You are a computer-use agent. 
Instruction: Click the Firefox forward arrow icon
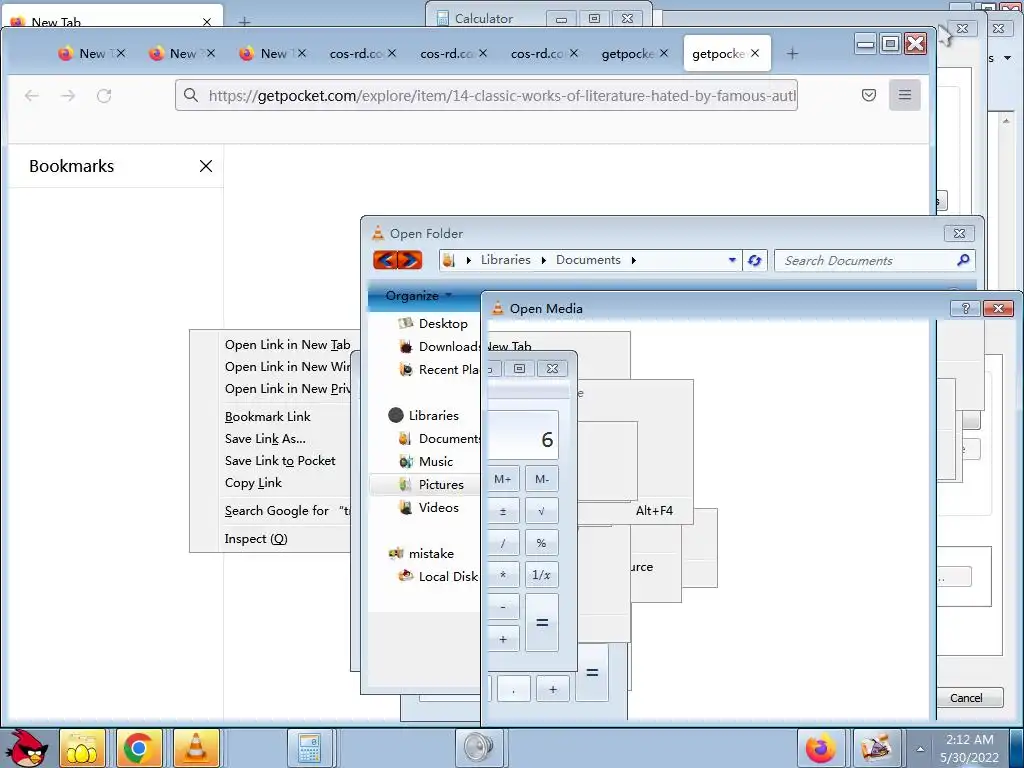68,96
